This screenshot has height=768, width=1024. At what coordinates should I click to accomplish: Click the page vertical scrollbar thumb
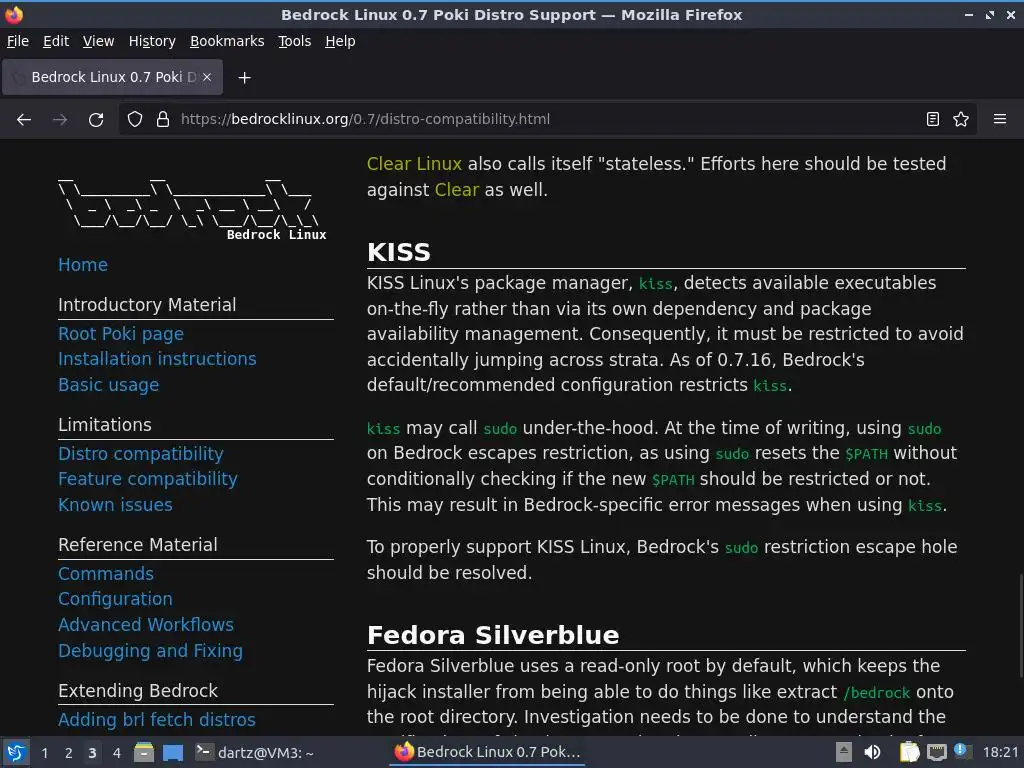[1021, 625]
